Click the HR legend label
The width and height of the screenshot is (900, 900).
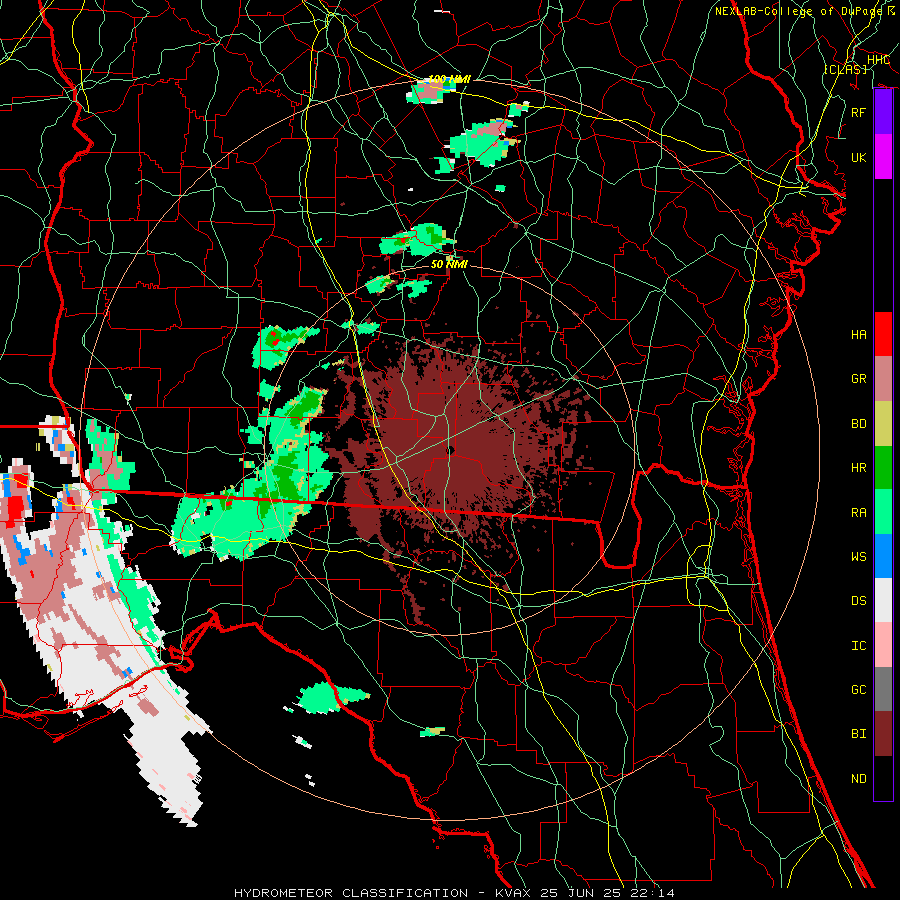tap(858, 468)
